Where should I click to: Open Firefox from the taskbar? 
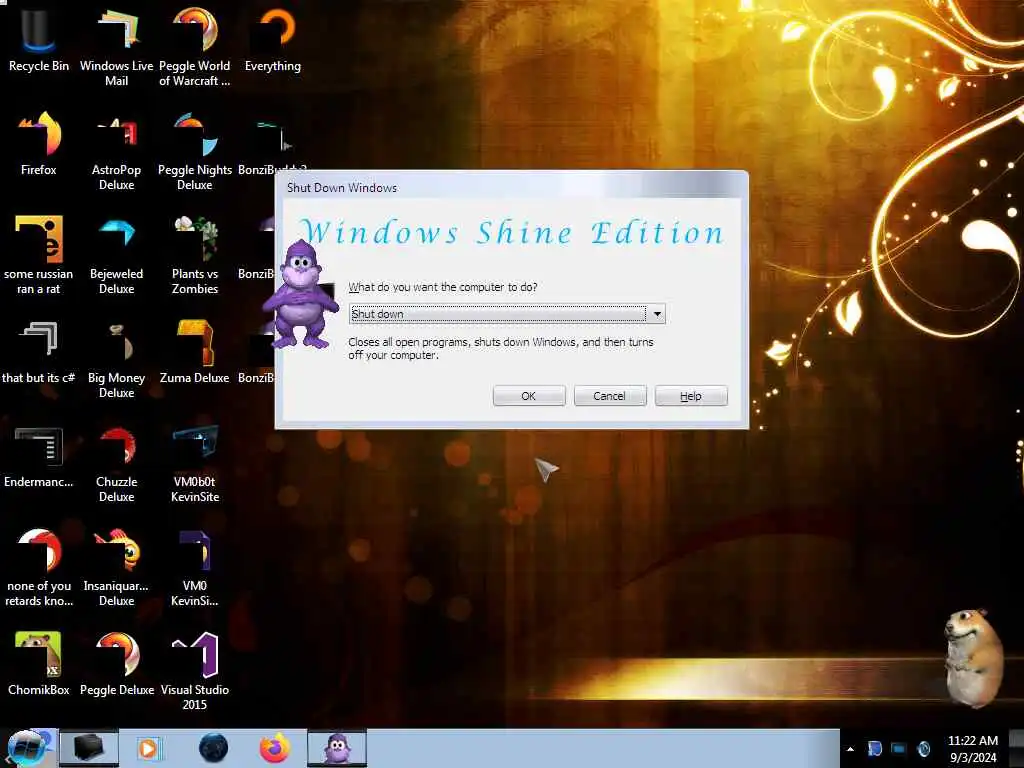(x=275, y=748)
